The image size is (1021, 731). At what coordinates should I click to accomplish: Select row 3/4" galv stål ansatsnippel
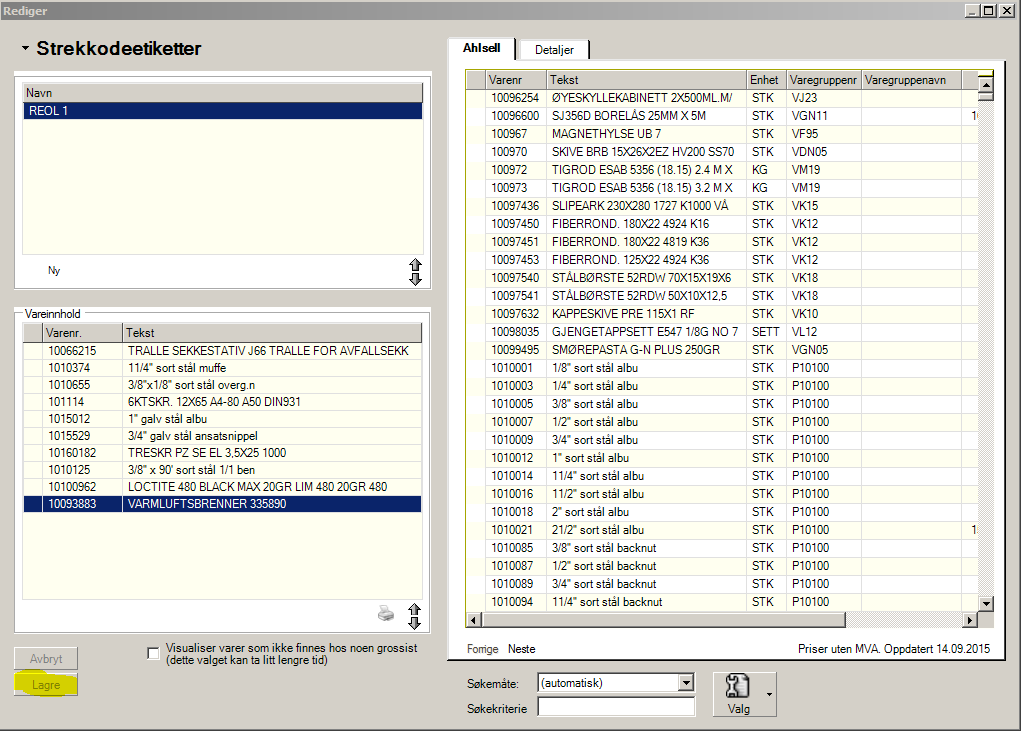(223, 435)
